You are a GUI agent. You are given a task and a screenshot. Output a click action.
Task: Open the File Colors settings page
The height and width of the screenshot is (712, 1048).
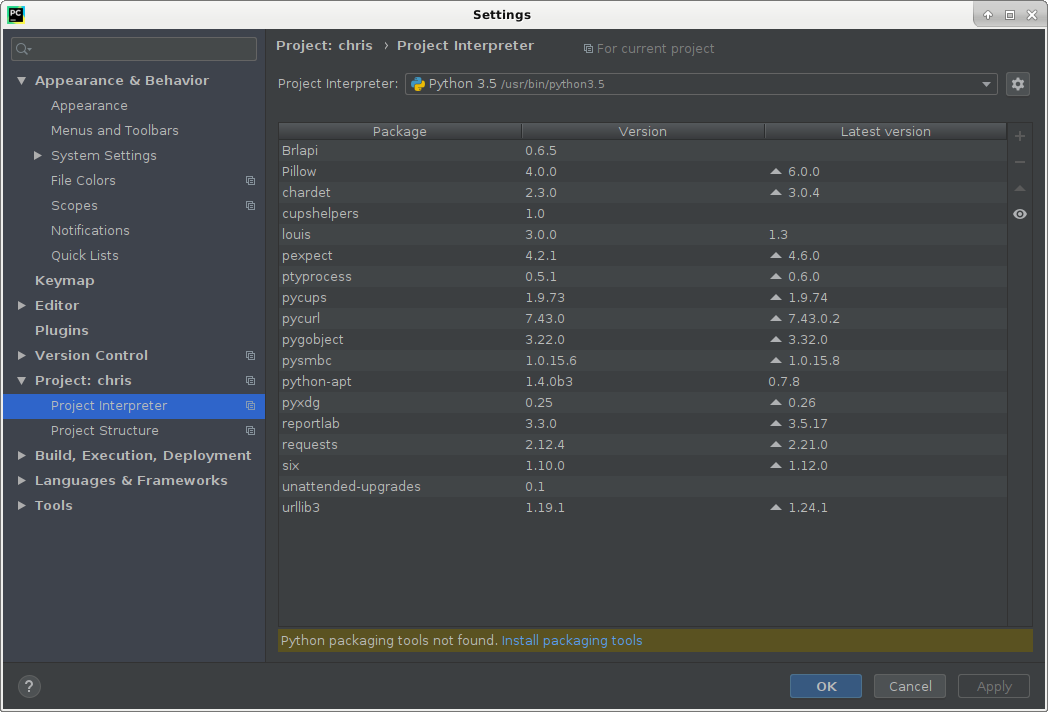83,181
